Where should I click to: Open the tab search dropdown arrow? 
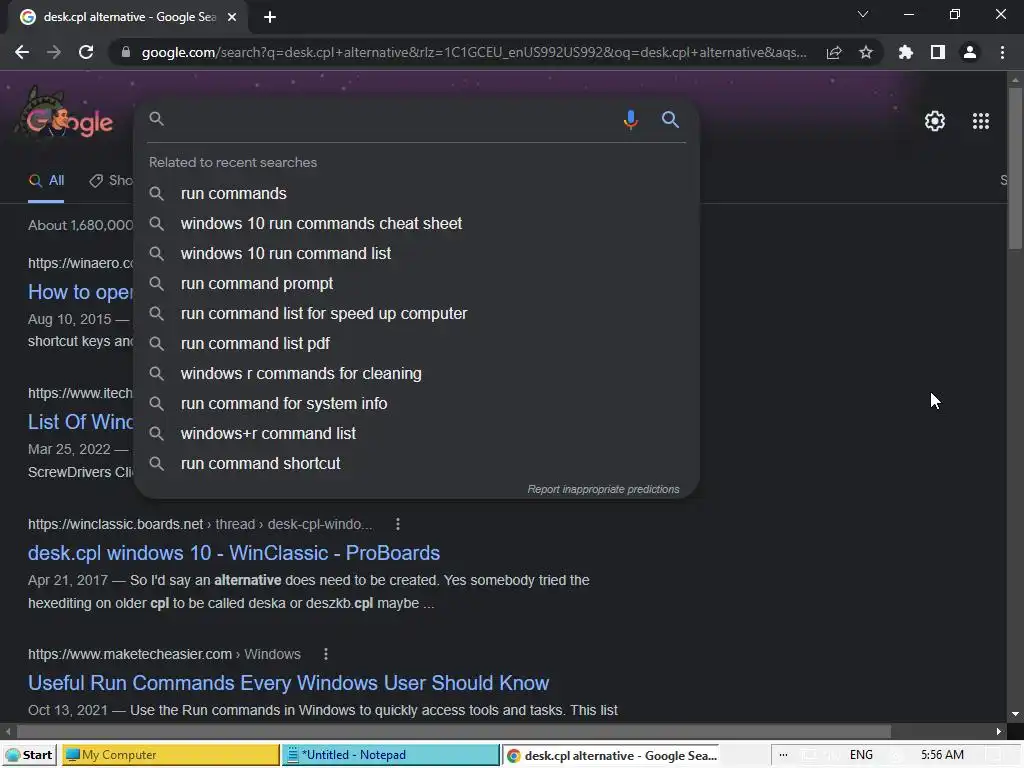click(x=863, y=14)
